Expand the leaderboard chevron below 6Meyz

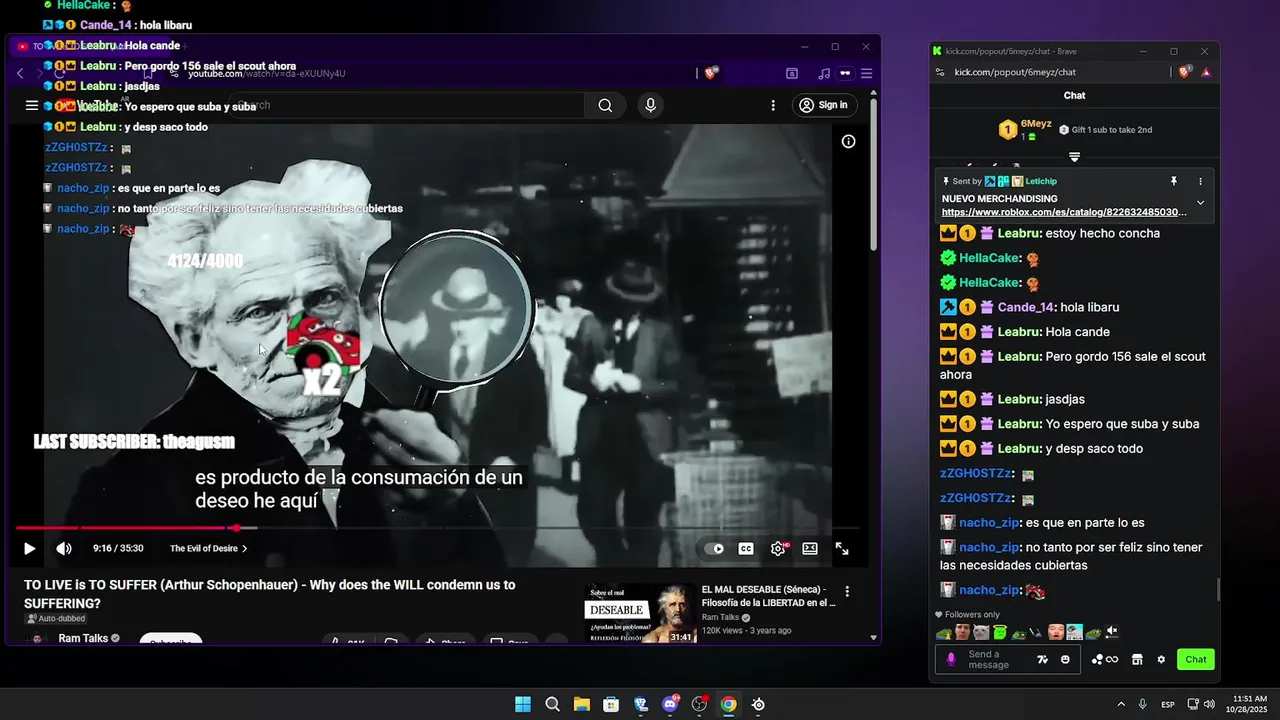click(x=1074, y=157)
